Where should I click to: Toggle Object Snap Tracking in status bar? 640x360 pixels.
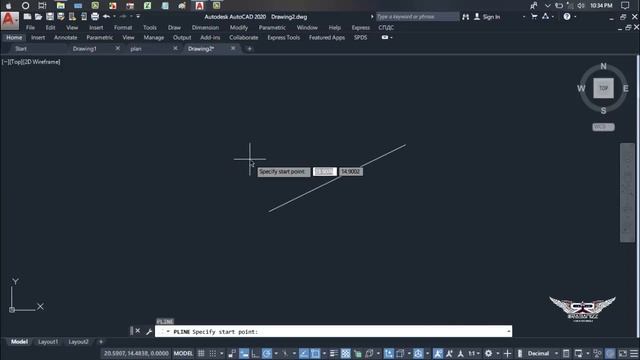tap(304, 353)
